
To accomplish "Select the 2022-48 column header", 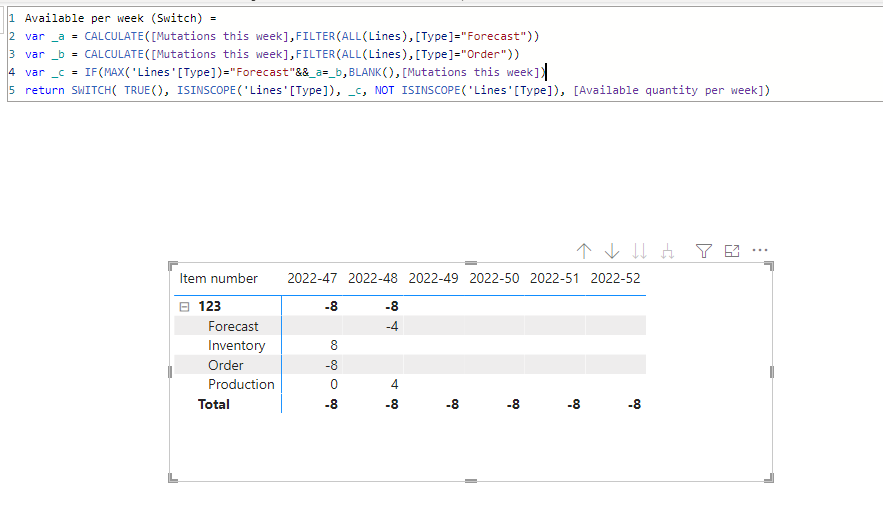I will 373,279.
